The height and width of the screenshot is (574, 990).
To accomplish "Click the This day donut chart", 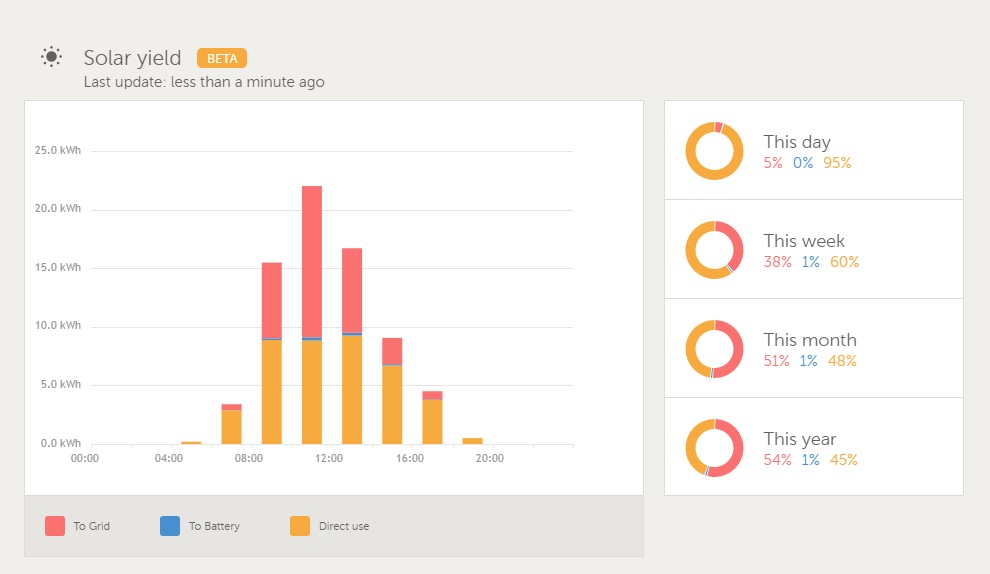I will pos(714,151).
